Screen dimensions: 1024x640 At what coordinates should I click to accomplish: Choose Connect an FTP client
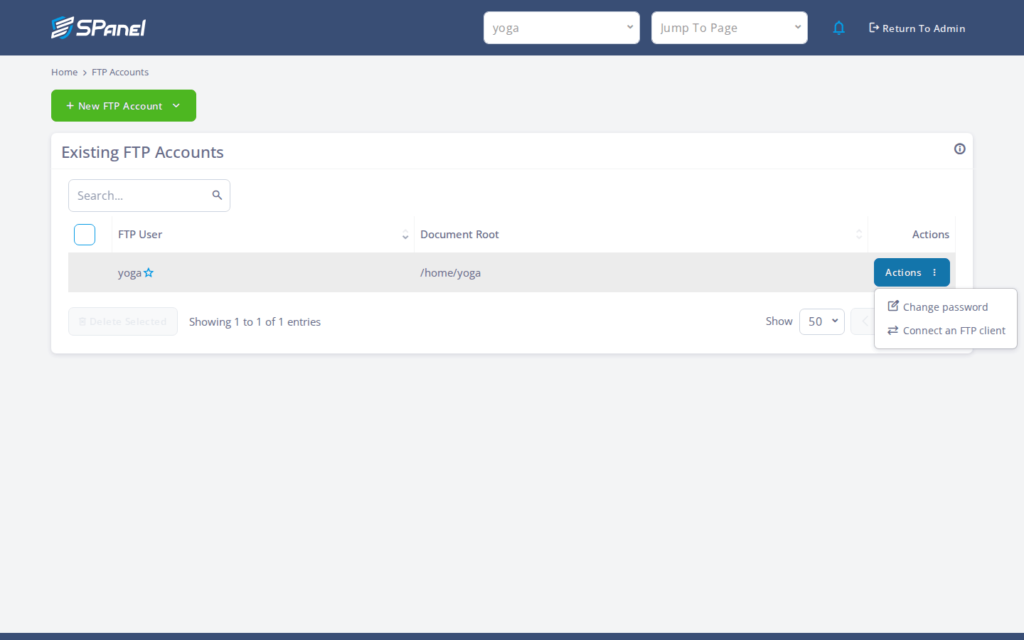(945, 330)
